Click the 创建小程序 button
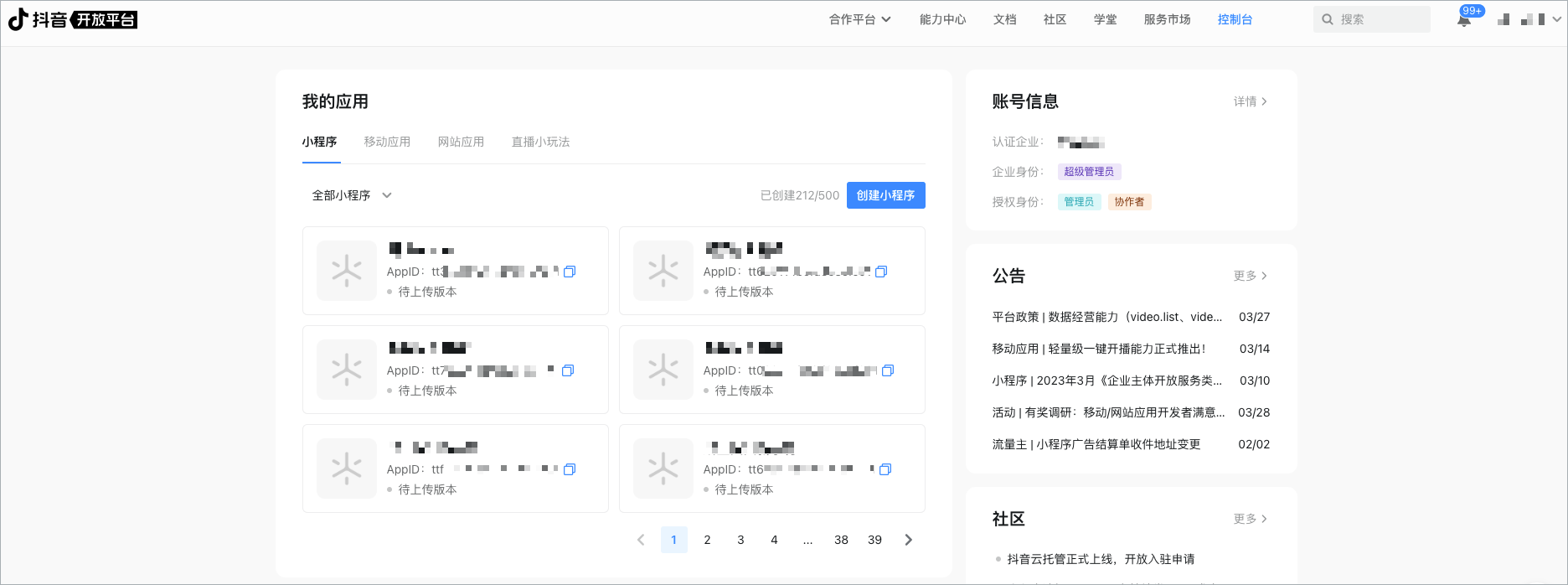 [885, 195]
